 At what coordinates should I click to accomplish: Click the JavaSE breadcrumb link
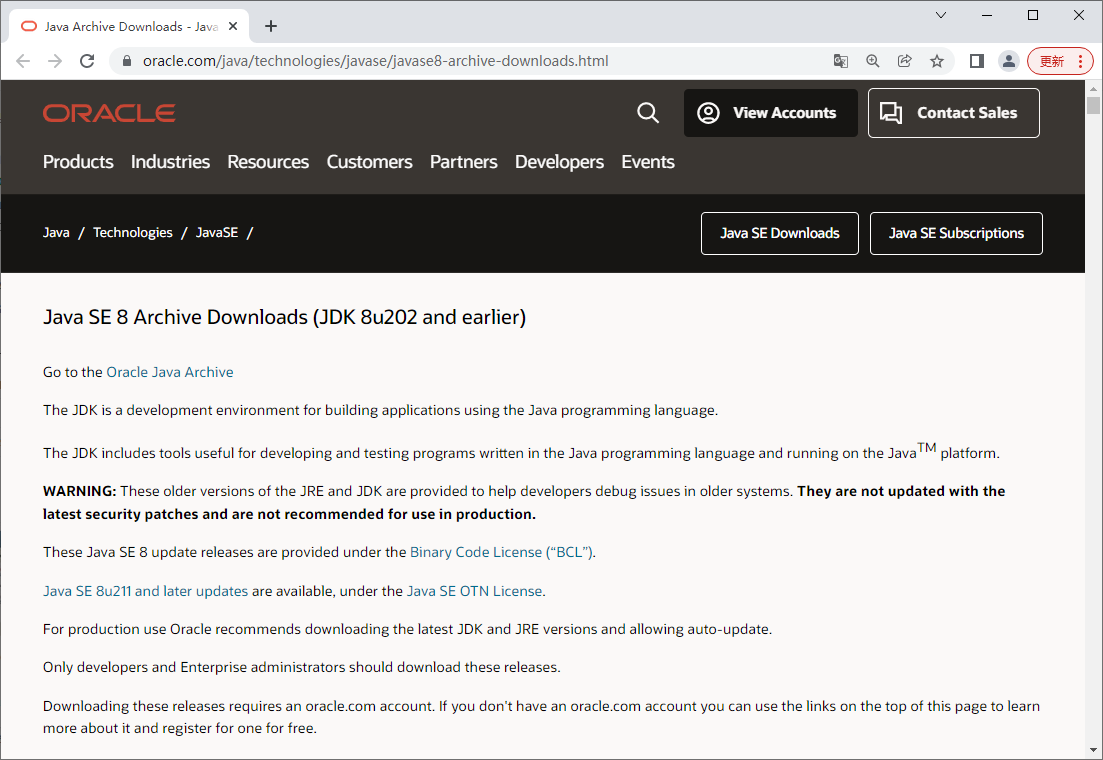click(217, 233)
